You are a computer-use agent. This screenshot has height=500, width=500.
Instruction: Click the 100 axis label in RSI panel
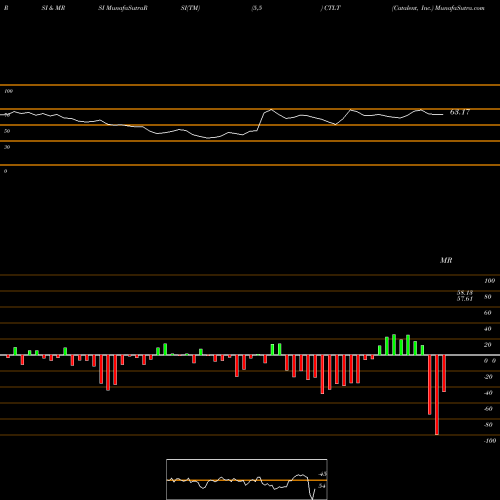pyautogui.click(x=8, y=91)
